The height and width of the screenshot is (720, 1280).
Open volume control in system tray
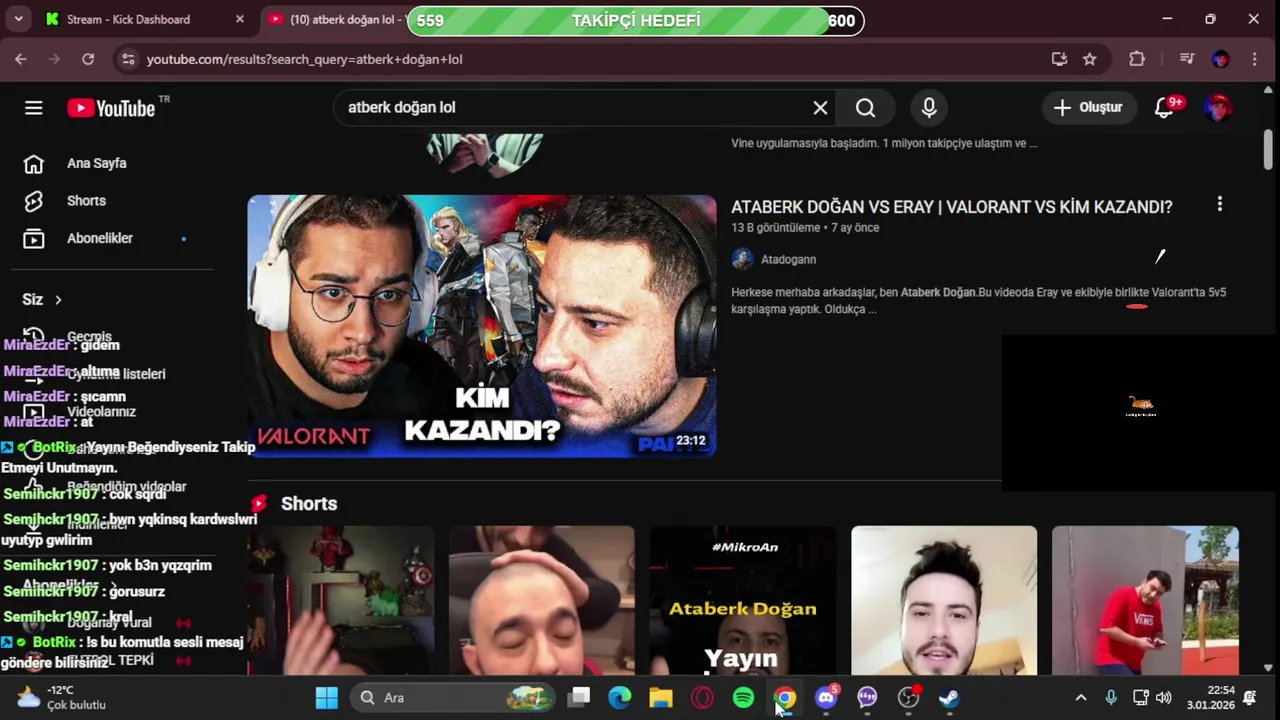point(1164,698)
